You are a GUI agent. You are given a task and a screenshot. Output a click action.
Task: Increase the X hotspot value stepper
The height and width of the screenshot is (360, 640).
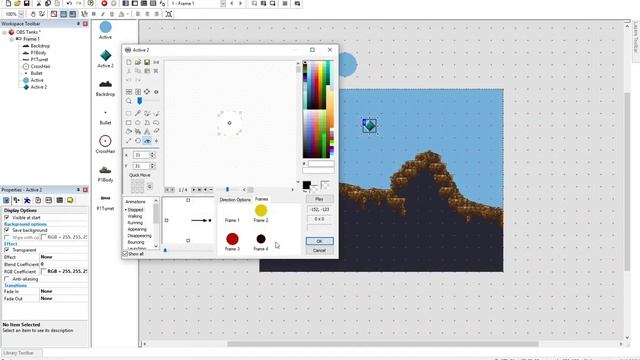click(x=153, y=153)
